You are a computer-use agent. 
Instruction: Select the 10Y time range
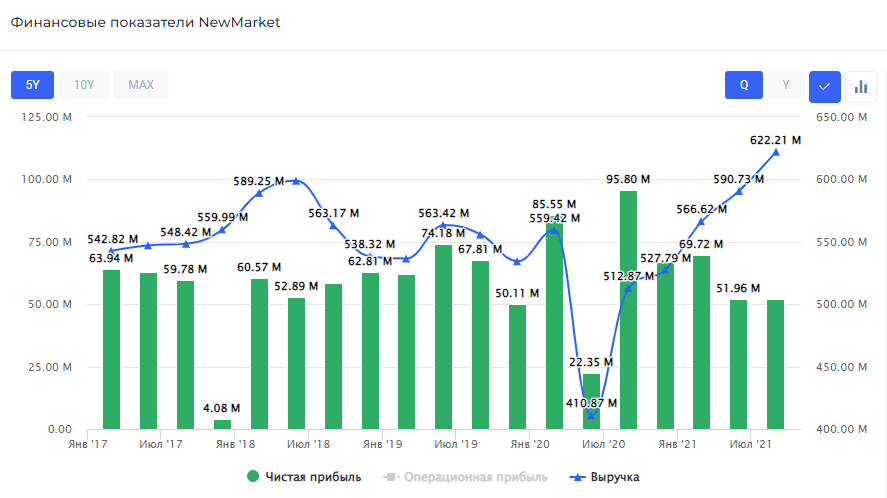(84, 85)
